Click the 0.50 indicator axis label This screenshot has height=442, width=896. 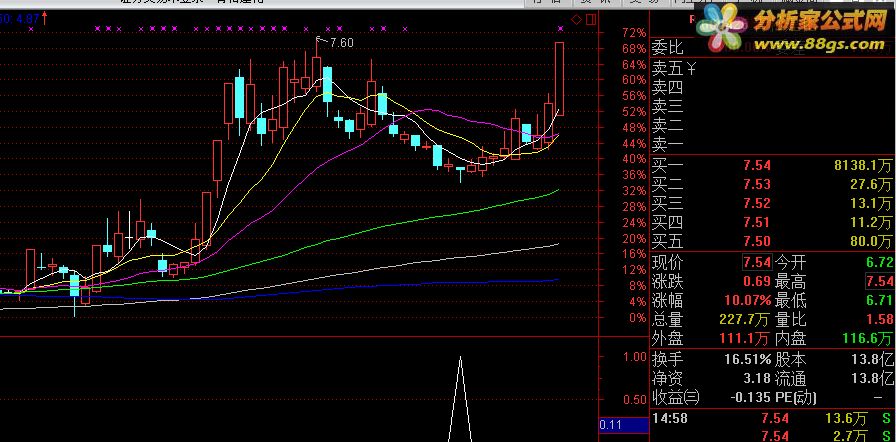click(x=635, y=399)
